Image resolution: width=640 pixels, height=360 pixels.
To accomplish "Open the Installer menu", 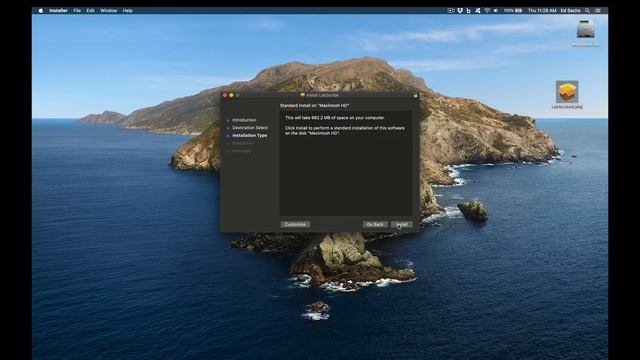I will (x=58, y=11).
